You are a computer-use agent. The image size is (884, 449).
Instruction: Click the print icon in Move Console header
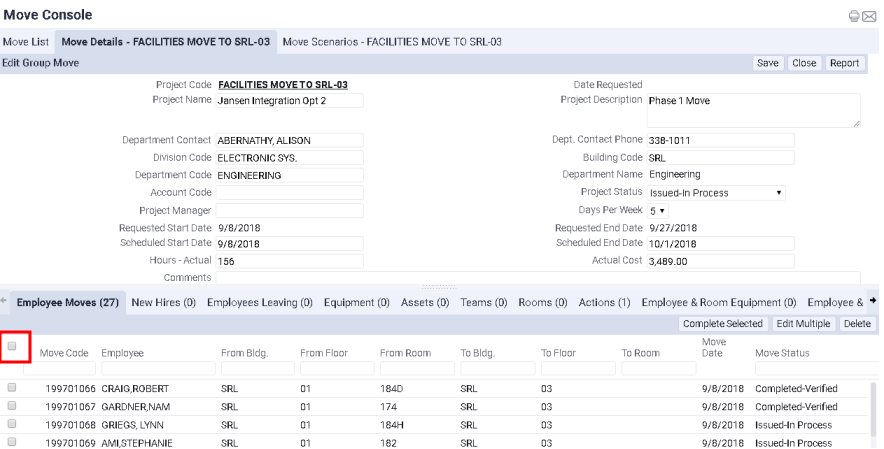[x=853, y=16]
